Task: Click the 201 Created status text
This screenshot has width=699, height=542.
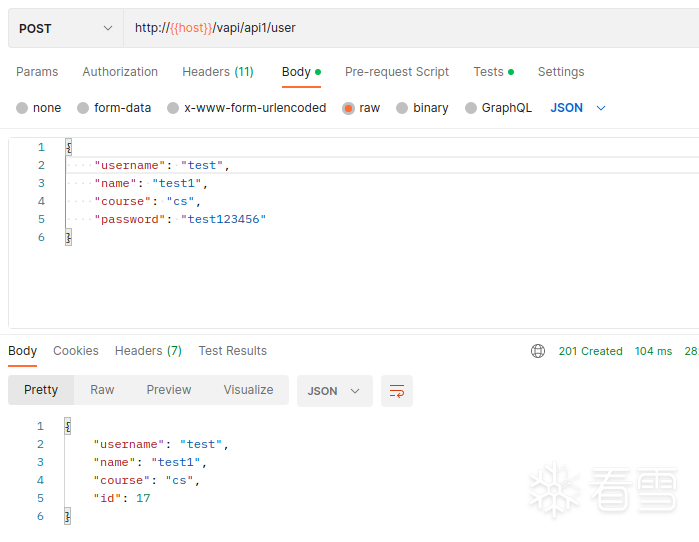Action: [590, 351]
